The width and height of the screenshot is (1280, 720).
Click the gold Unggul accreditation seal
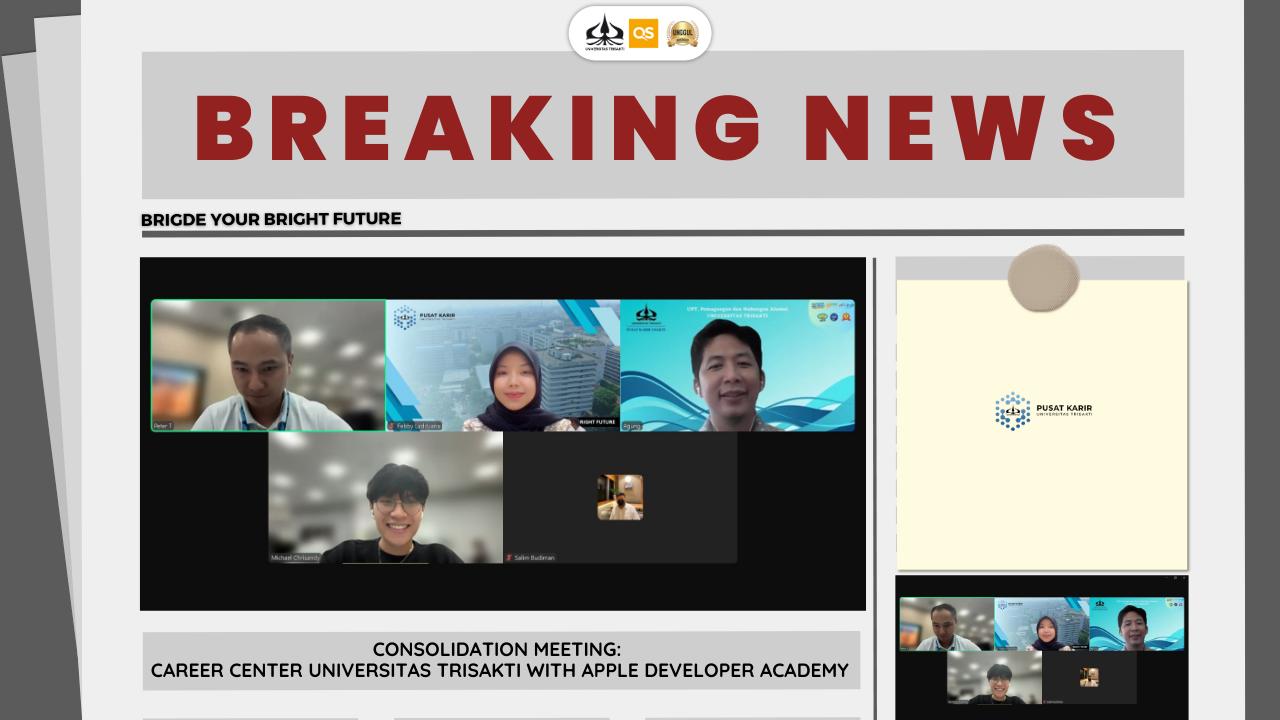pos(683,33)
